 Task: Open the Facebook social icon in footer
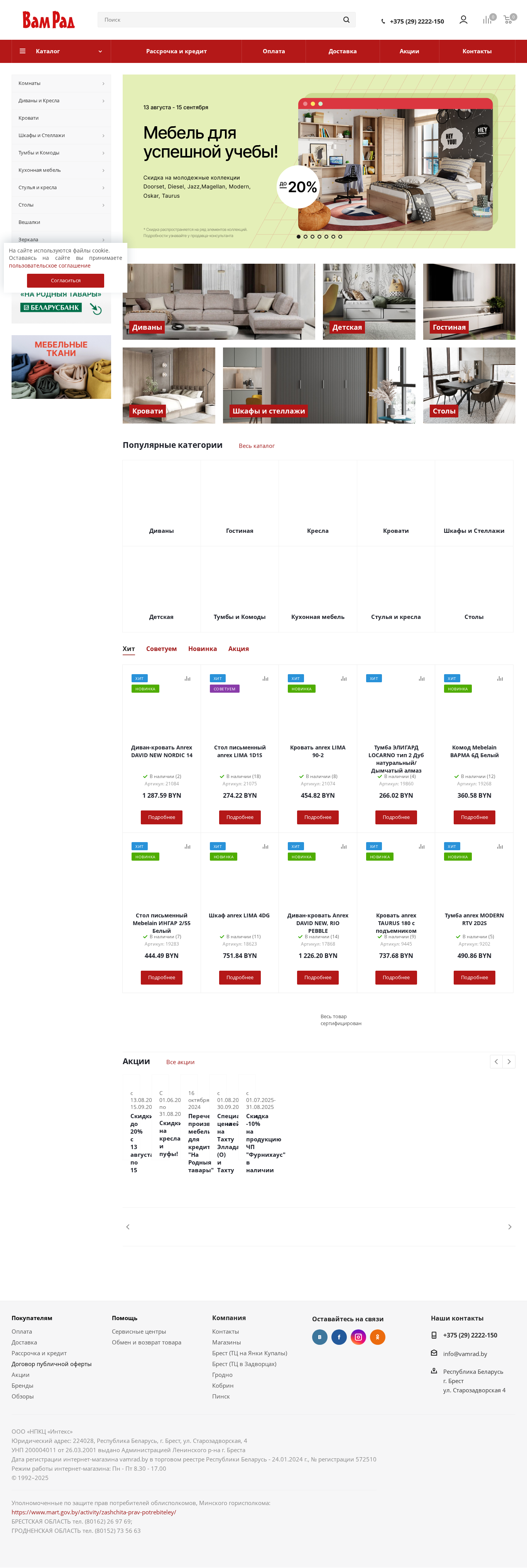[339, 1337]
